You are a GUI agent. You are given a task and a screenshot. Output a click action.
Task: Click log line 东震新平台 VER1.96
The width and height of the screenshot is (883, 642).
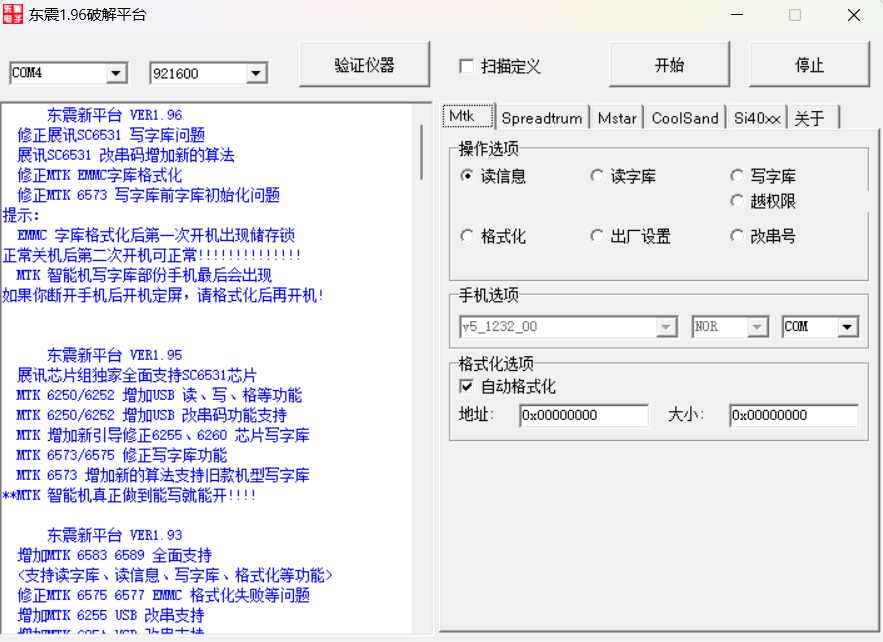[114, 115]
